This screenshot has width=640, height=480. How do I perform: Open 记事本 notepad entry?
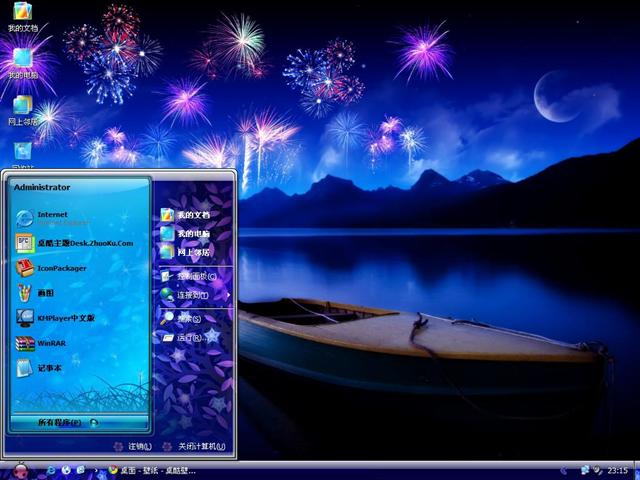[39, 368]
